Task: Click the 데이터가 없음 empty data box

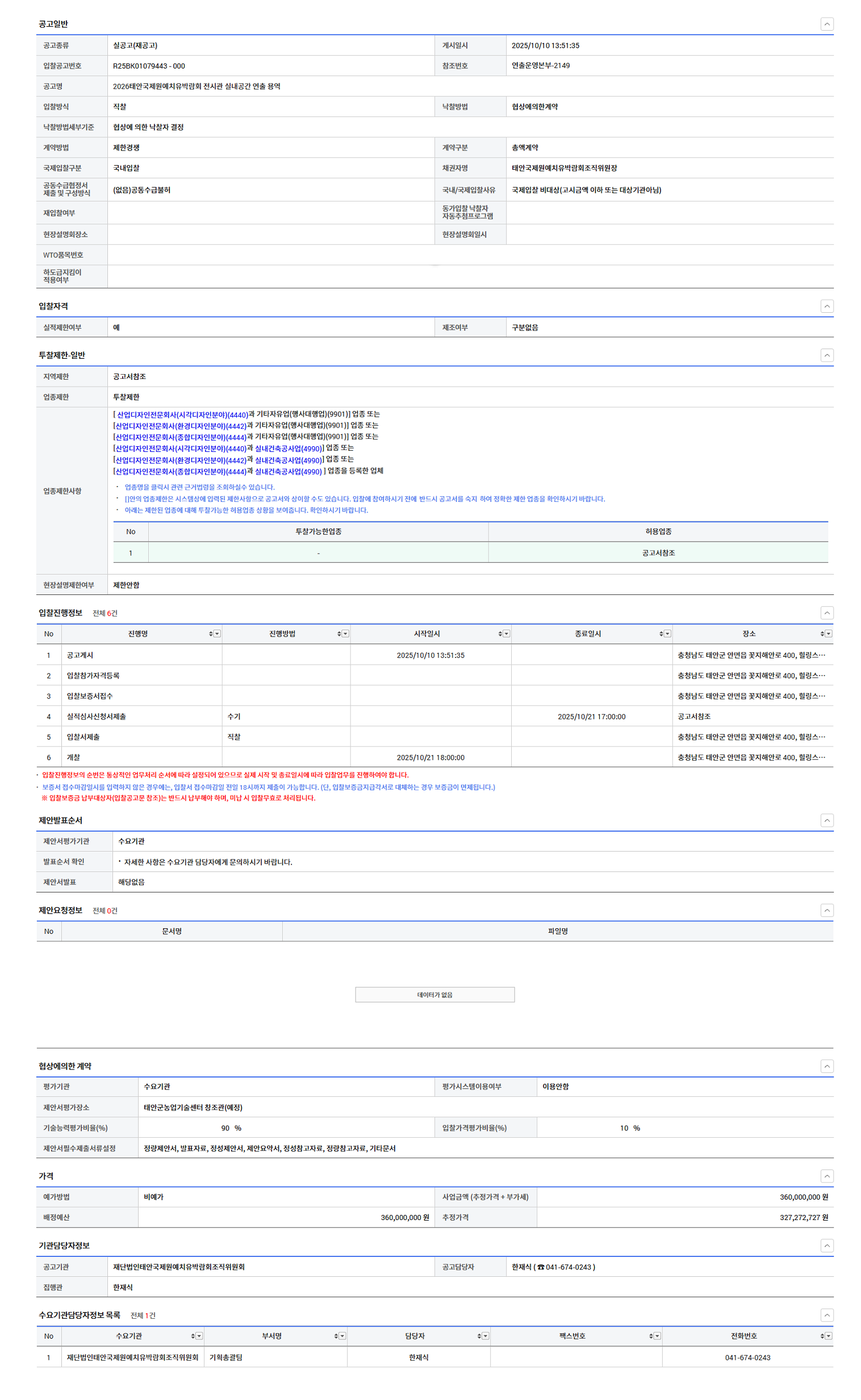Action: (x=434, y=995)
